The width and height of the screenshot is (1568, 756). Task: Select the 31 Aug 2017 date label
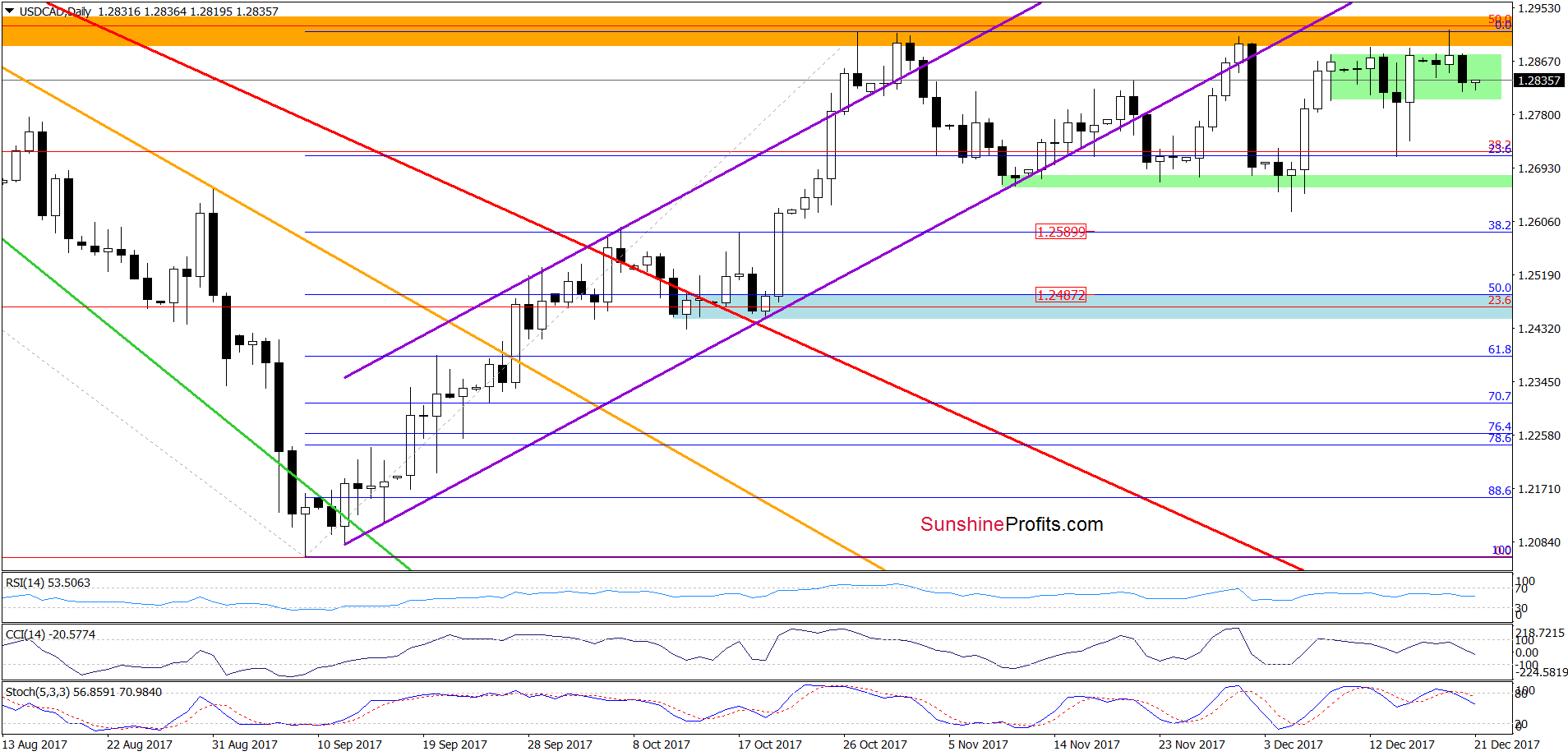245,744
